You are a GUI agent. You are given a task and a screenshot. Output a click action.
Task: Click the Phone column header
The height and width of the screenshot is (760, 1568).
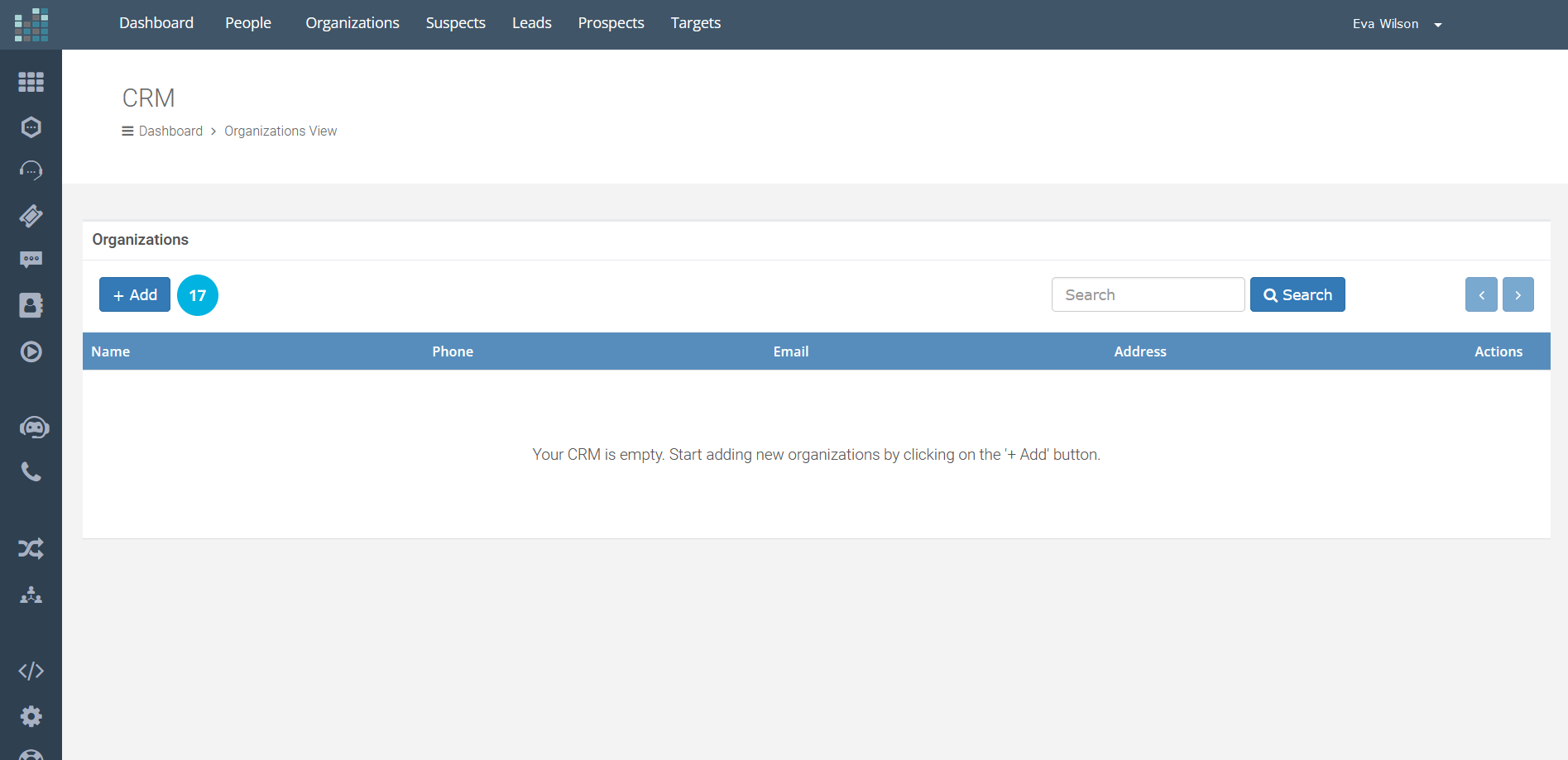(453, 351)
